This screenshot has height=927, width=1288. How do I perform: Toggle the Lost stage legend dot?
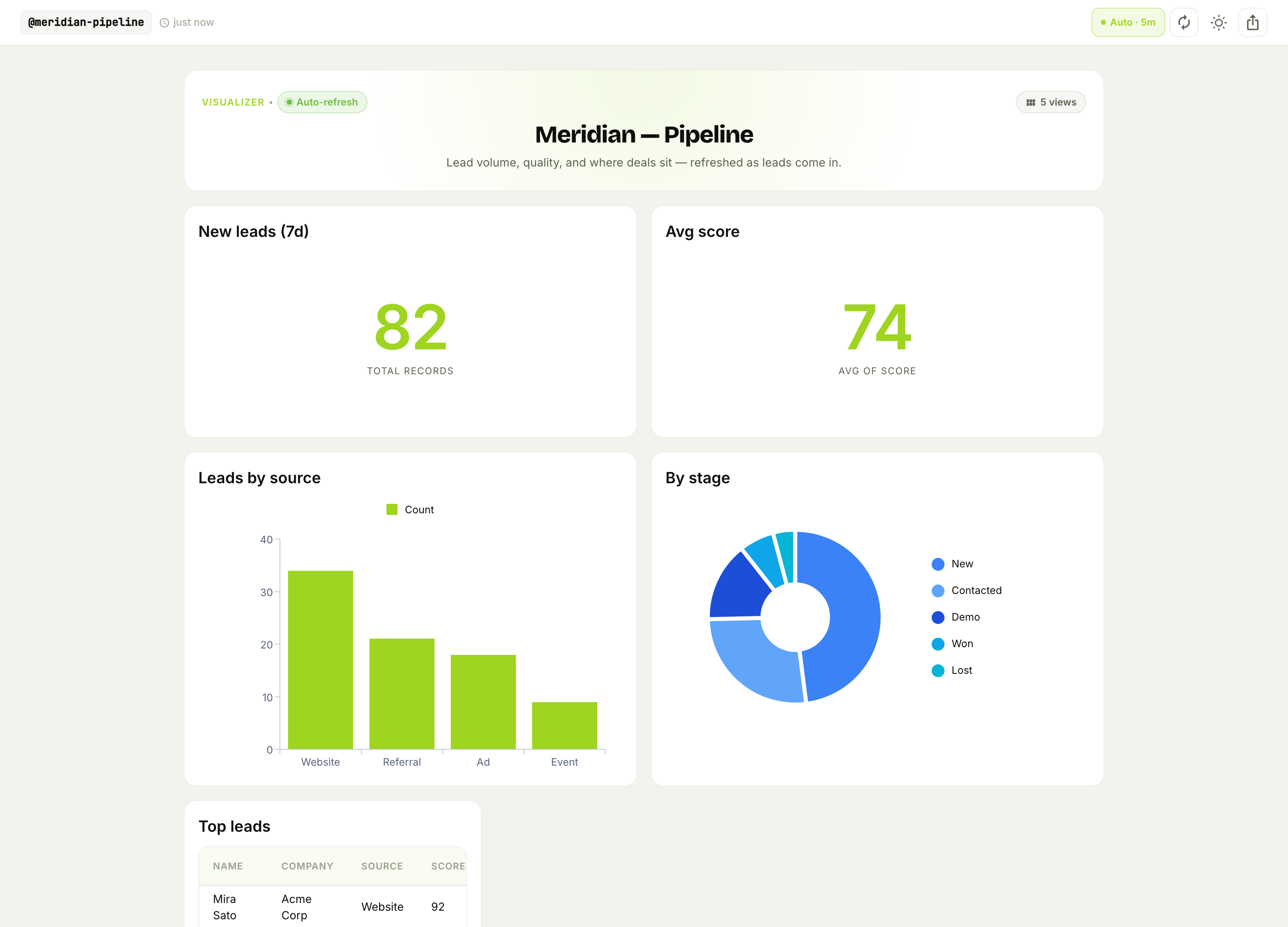coord(938,670)
